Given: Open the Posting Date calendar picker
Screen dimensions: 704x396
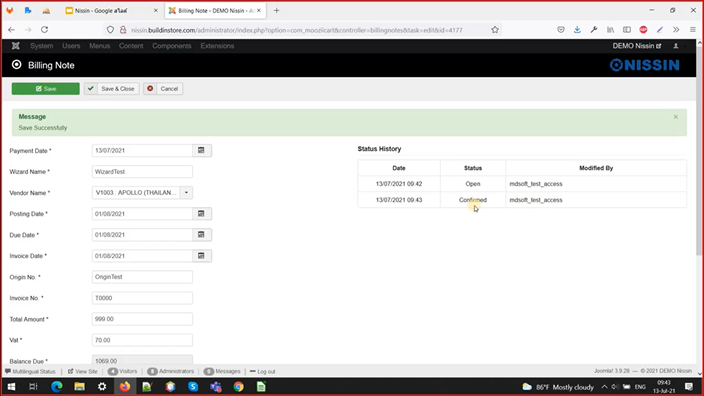Looking at the screenshot, I should coord(202,214).
